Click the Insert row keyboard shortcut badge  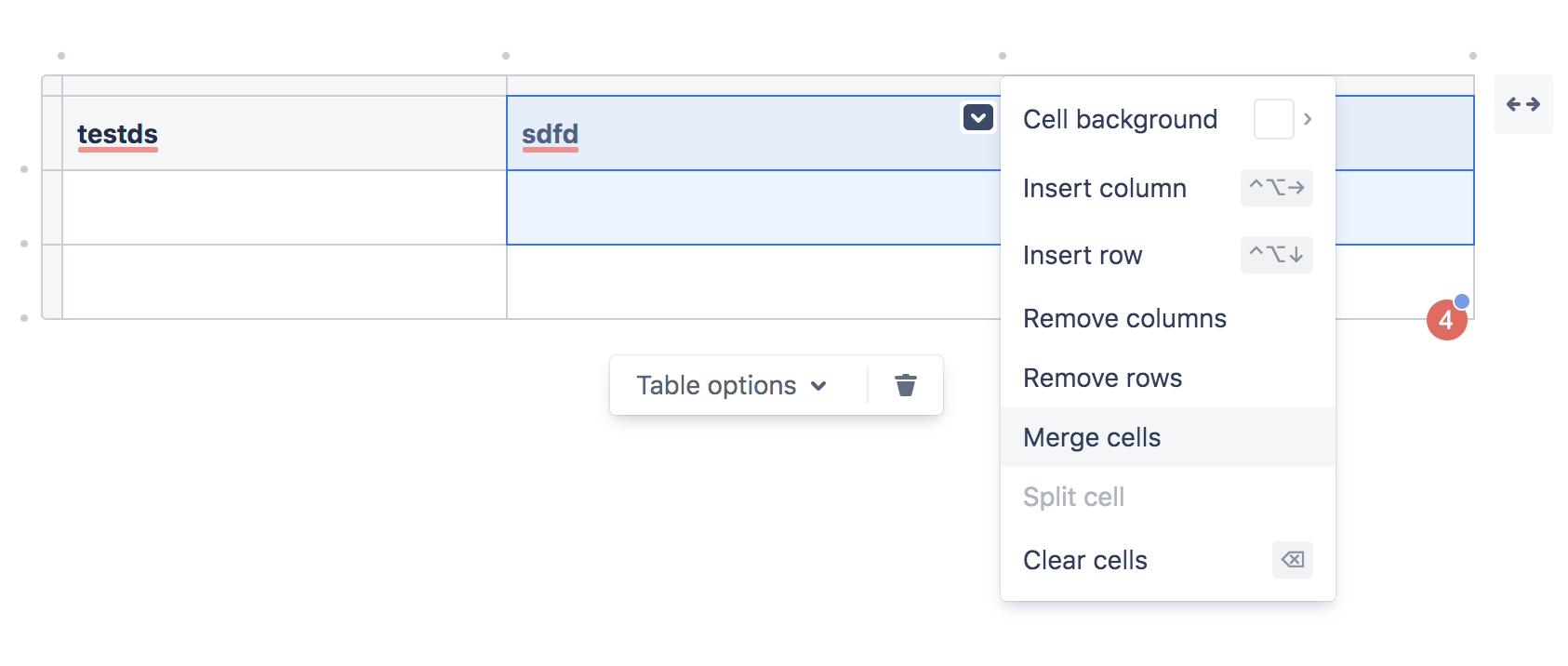(1276, 255)
